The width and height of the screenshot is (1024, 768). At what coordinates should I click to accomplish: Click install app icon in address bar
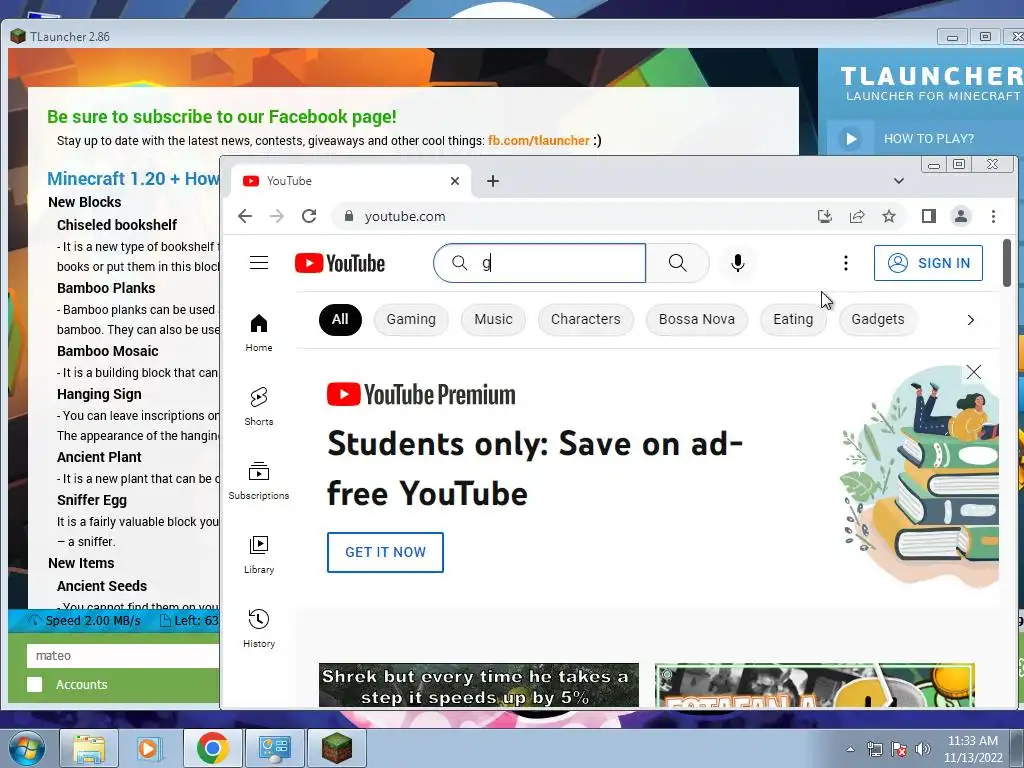tap(825, 216)
